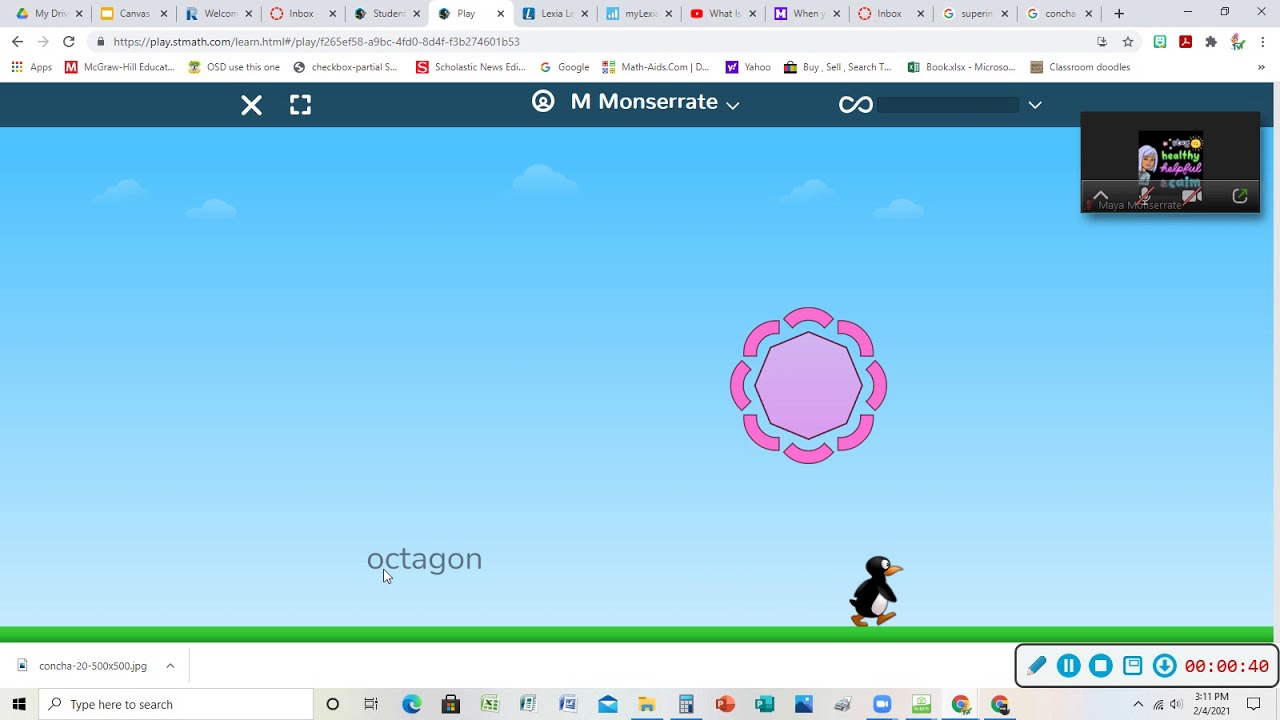Select the pink octagon shape
The image size is (1280, 720).
(808, 385)
